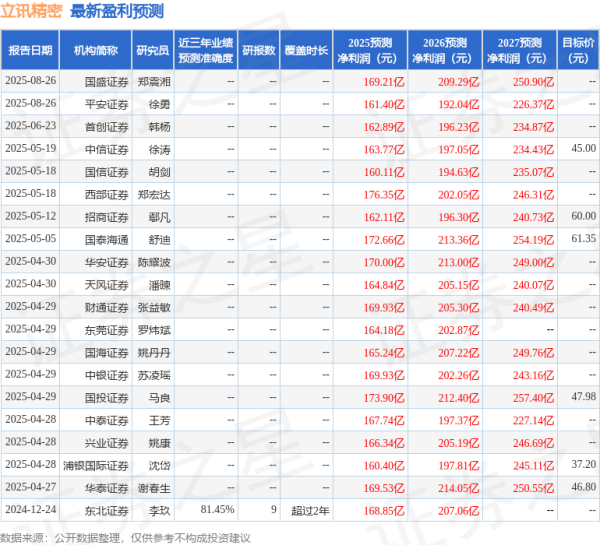600x545 pixels.
Task: Click the 2026预测净利润 column header
Action: (445, 50)
